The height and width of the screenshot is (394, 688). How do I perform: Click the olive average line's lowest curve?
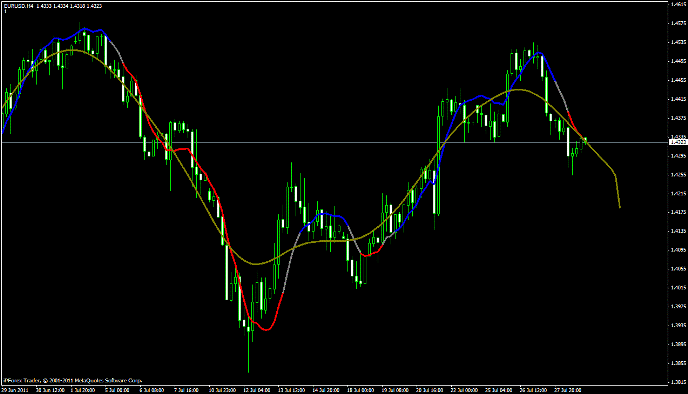tap(257, 264)
